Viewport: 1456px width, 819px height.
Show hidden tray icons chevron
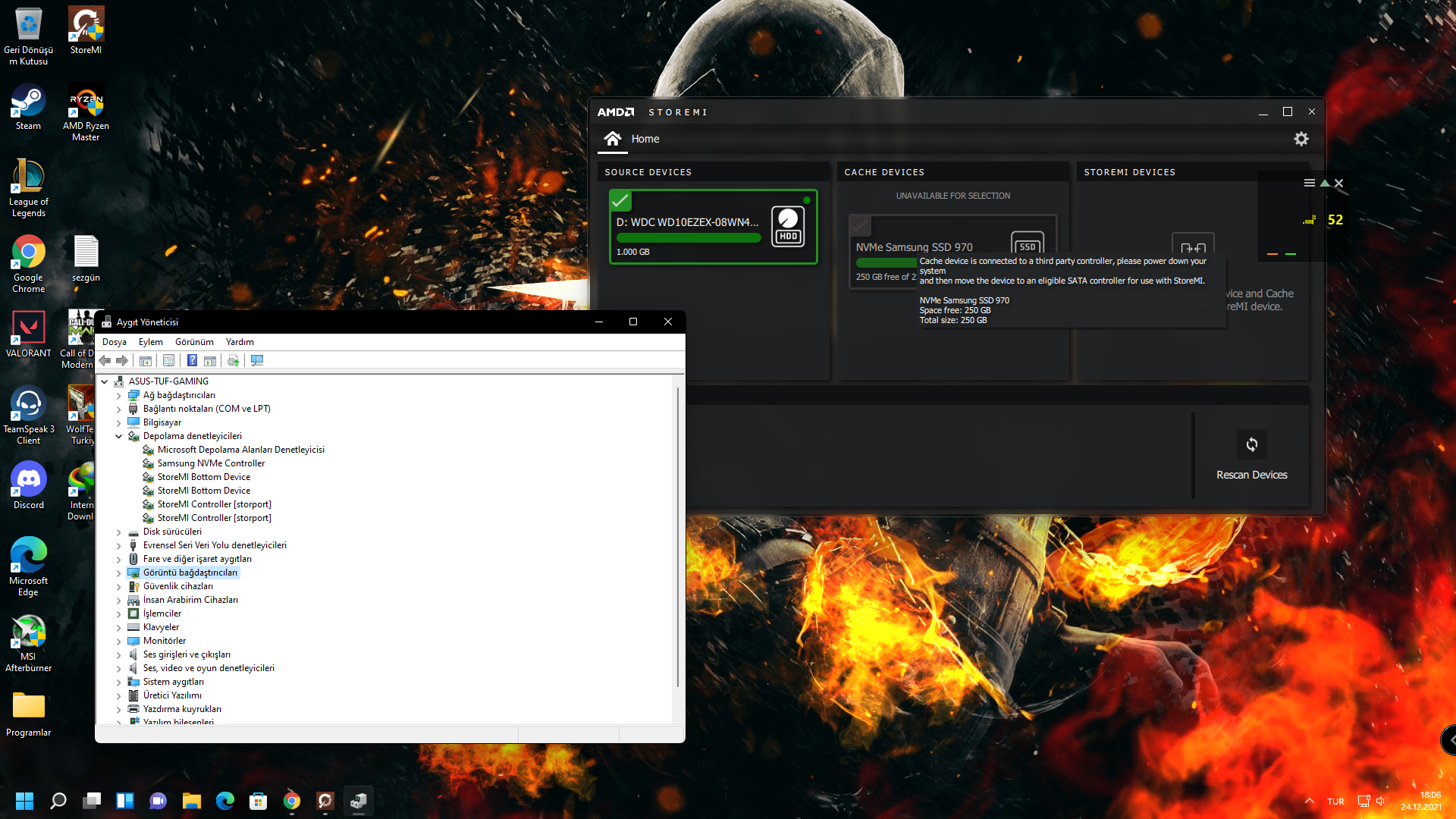coord(1310,801)
